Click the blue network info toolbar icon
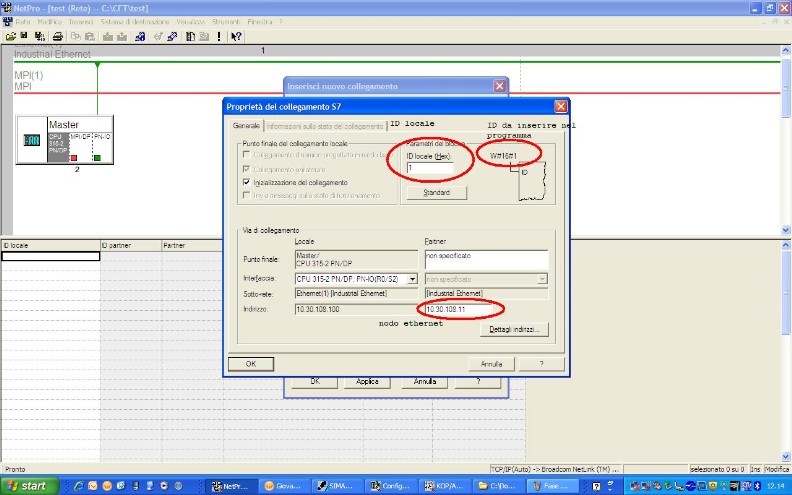The width and height of the screenshot is (792, 495). [140, 36]
